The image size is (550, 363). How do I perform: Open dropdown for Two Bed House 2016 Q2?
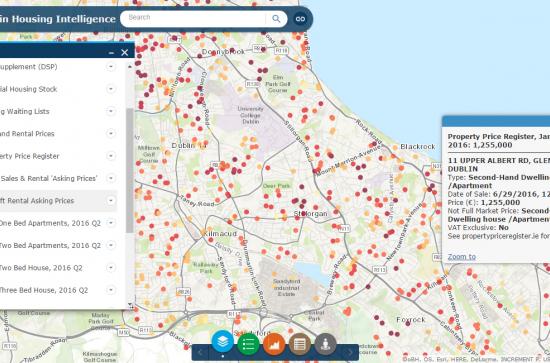(x=111, y=268)
